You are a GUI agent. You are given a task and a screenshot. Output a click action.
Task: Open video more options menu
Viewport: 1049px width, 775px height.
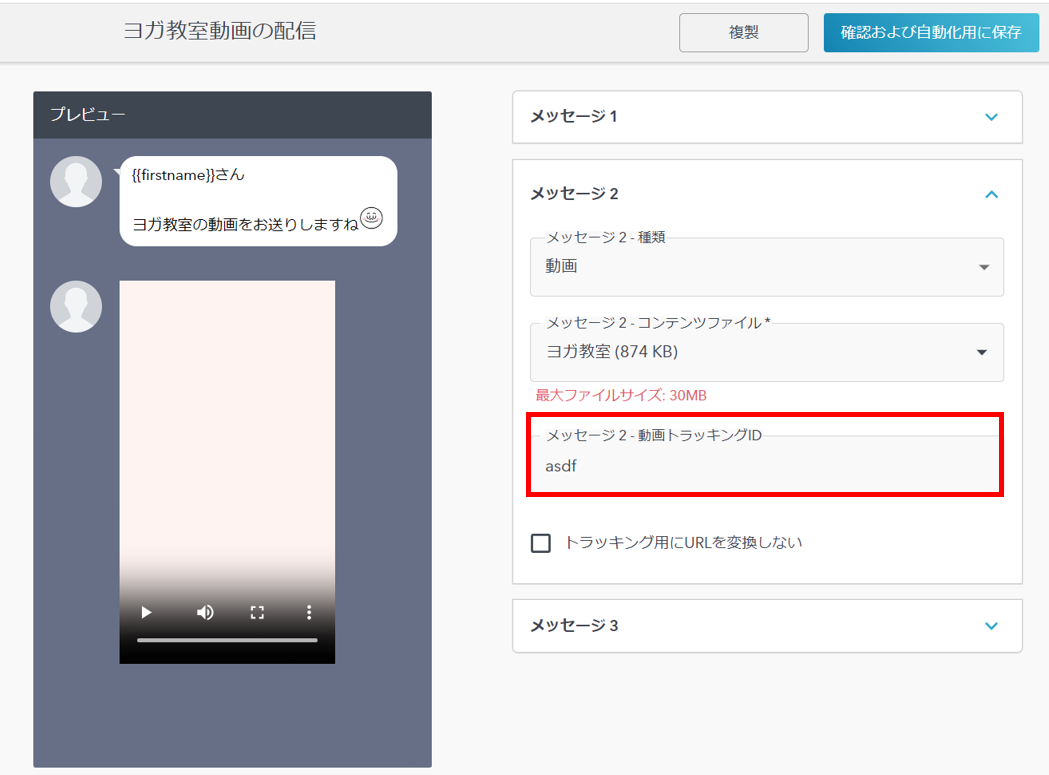coord(309,612)
